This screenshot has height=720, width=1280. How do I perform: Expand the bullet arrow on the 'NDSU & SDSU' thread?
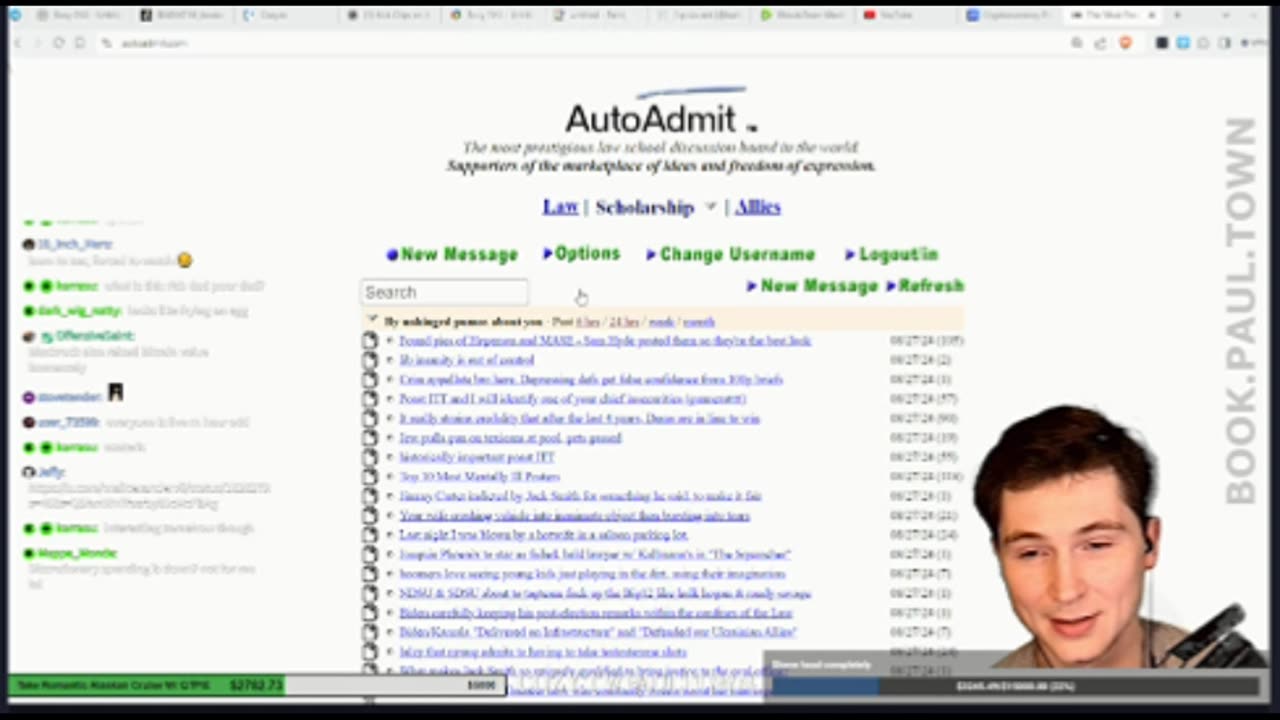pyautogui.click(x=389, y=593)
